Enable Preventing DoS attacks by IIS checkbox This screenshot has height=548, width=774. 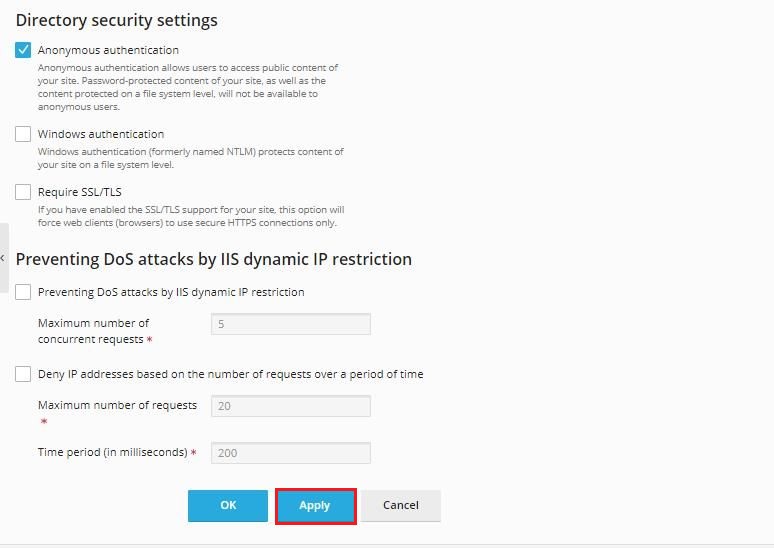coord(23,292)
